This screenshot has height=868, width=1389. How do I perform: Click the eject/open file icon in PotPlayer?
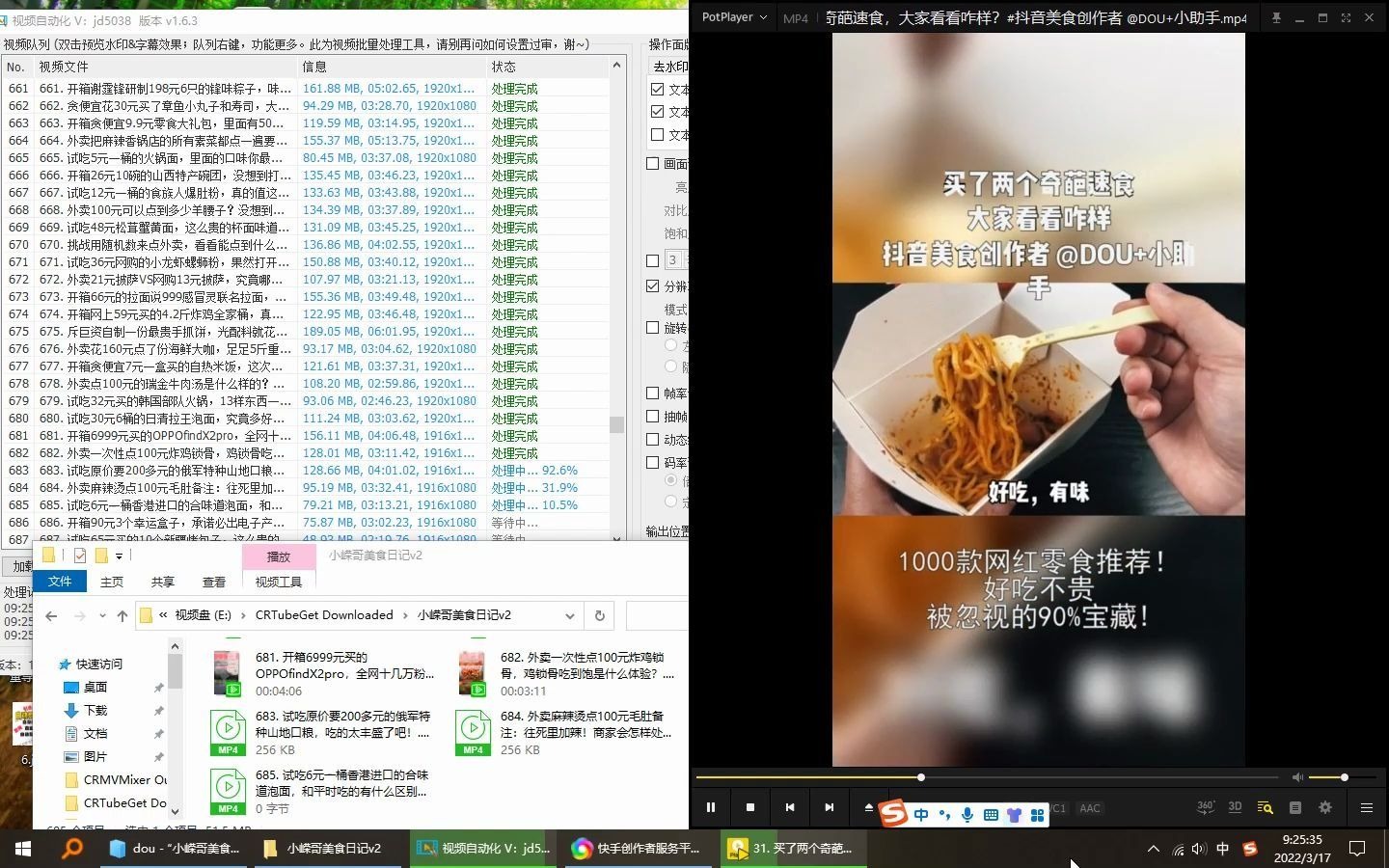point(868,807)
